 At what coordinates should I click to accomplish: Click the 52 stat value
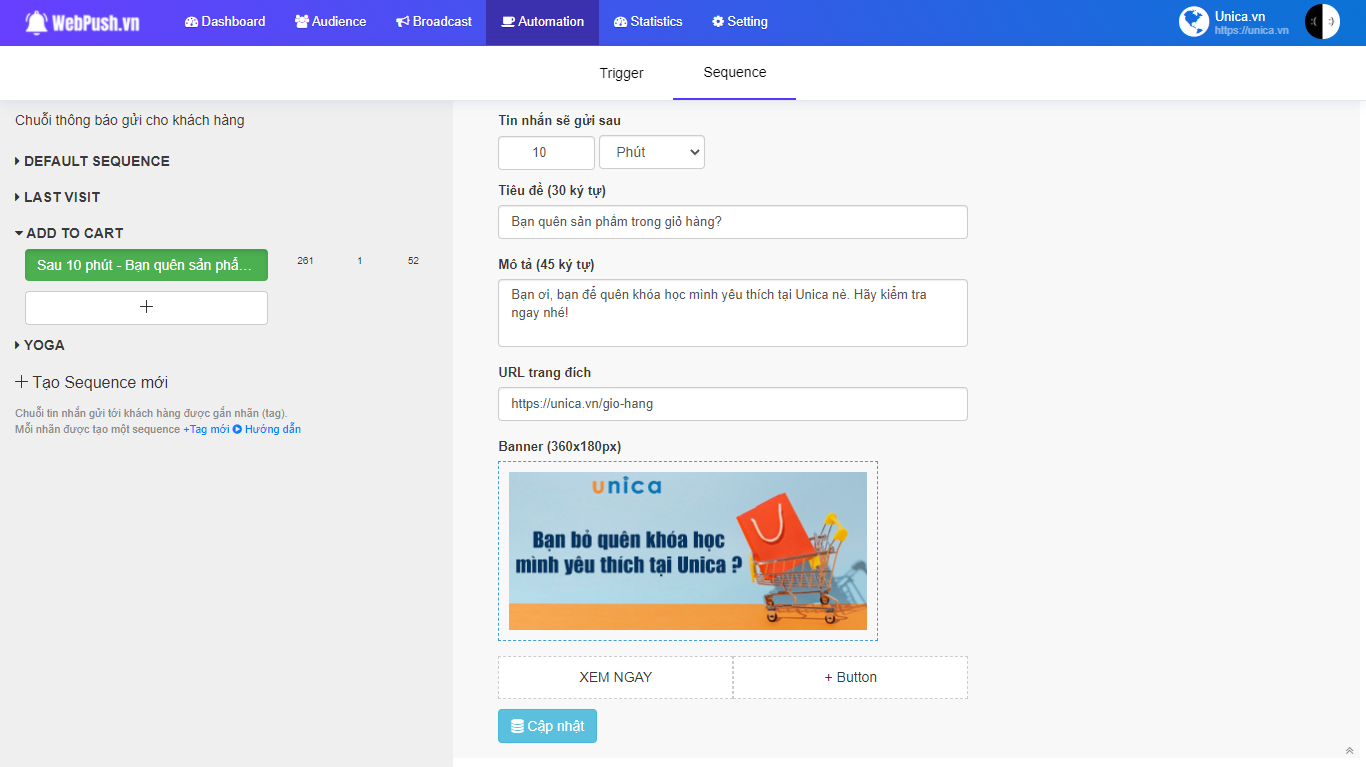[413, 261]
